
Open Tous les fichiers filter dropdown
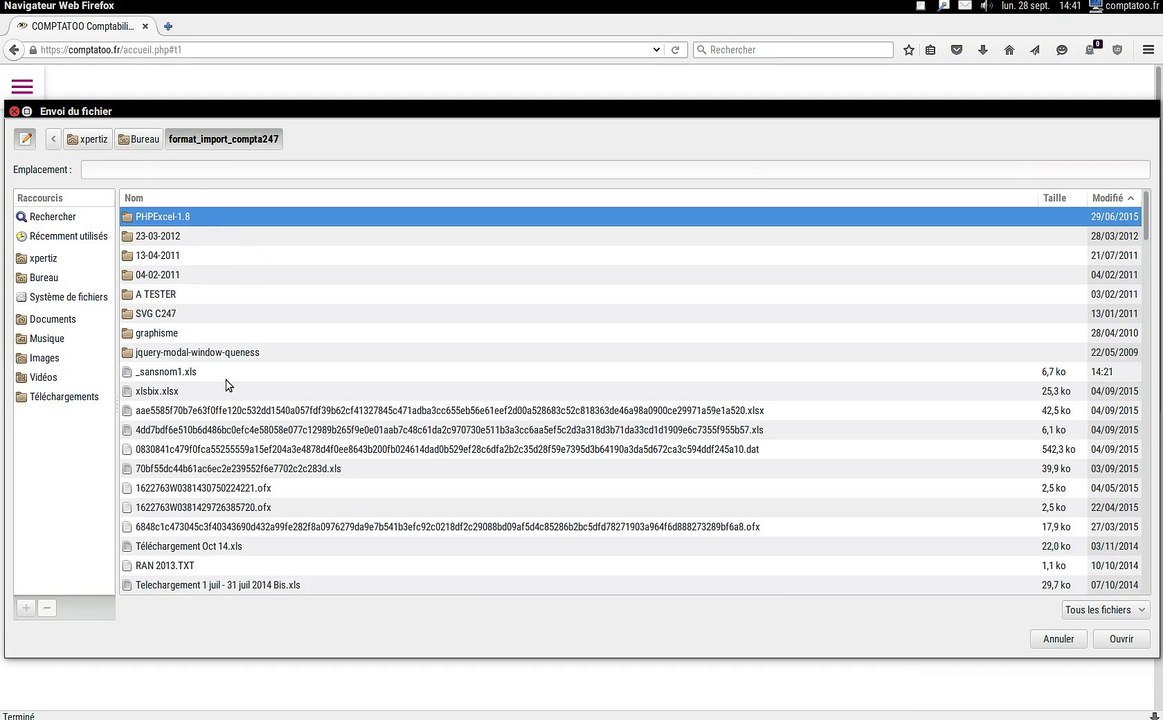point(1106,610)
